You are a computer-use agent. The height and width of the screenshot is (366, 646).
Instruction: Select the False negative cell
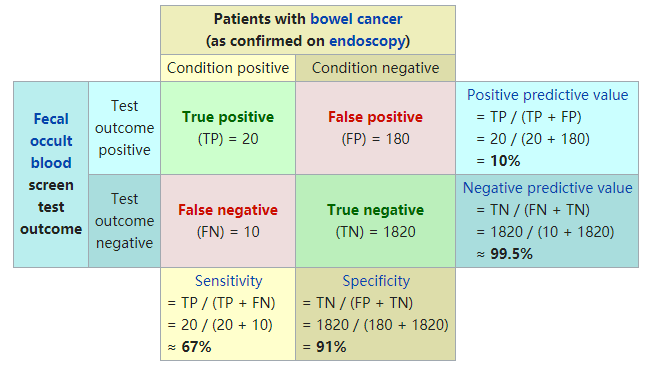click(x=228, y=221)
